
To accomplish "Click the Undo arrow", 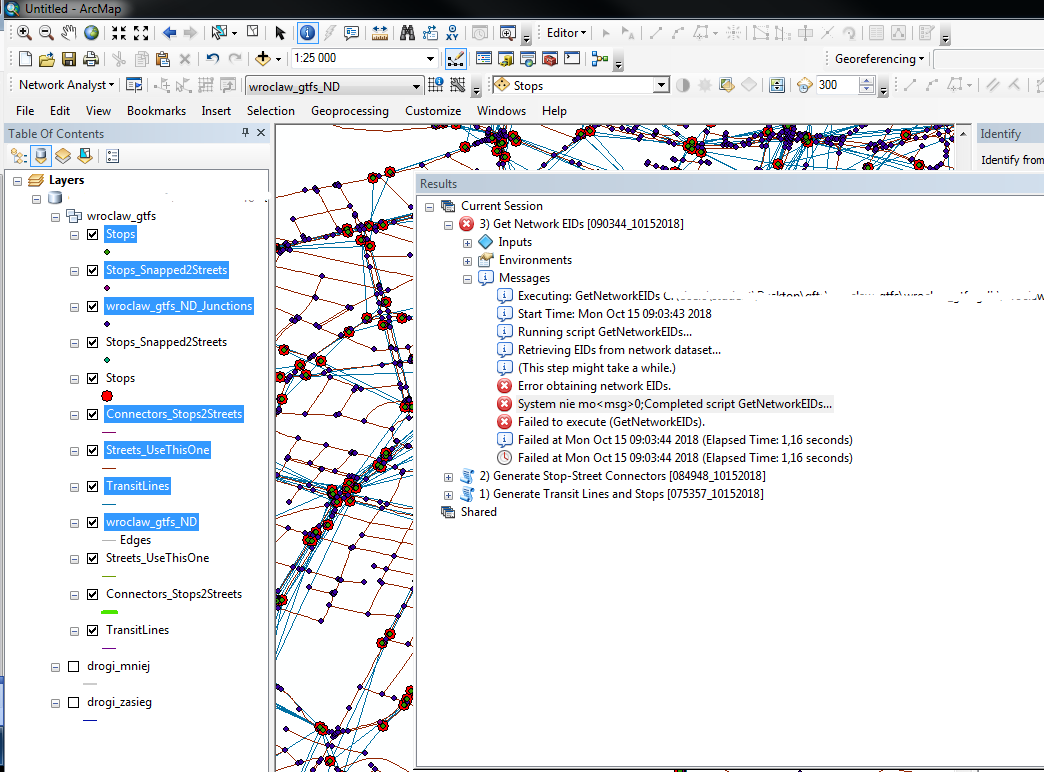I will [212, 59].
